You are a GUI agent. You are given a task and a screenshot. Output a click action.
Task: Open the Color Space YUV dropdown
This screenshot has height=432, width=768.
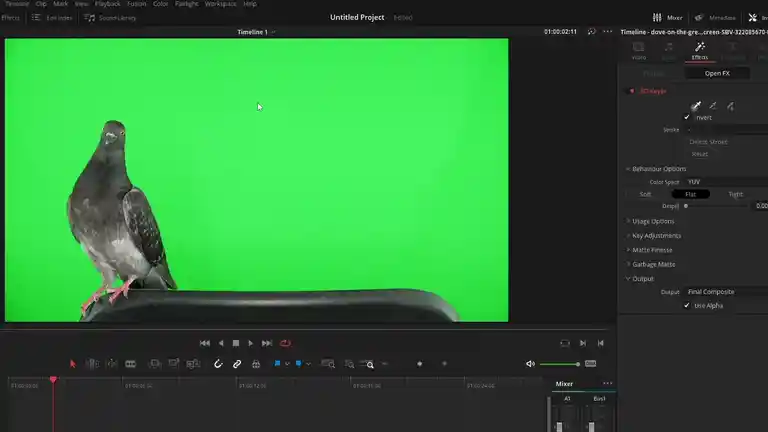[x=726, y=182]
